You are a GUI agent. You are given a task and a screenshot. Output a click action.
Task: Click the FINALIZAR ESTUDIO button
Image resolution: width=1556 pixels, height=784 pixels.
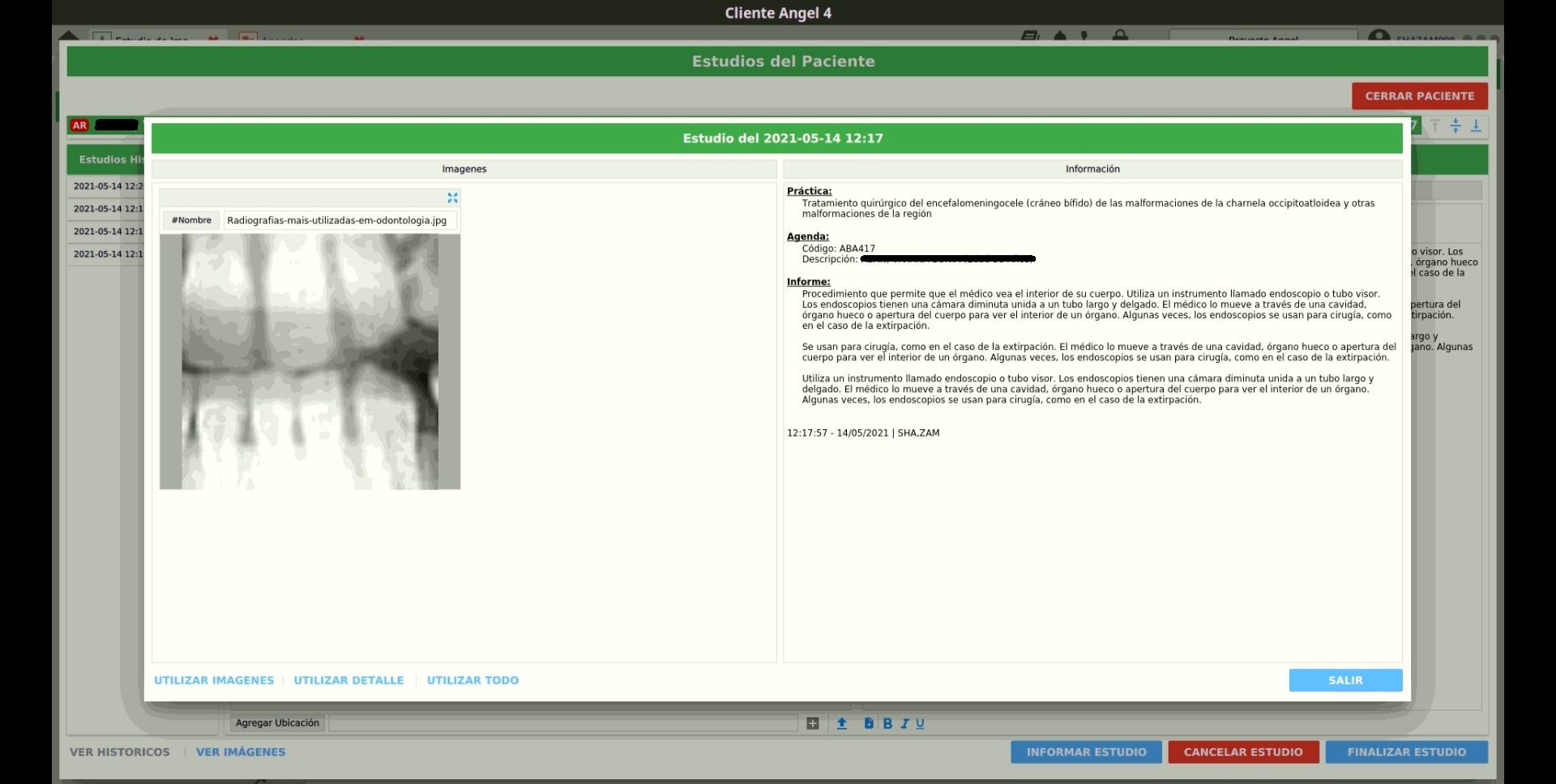tap(1406, 752)
